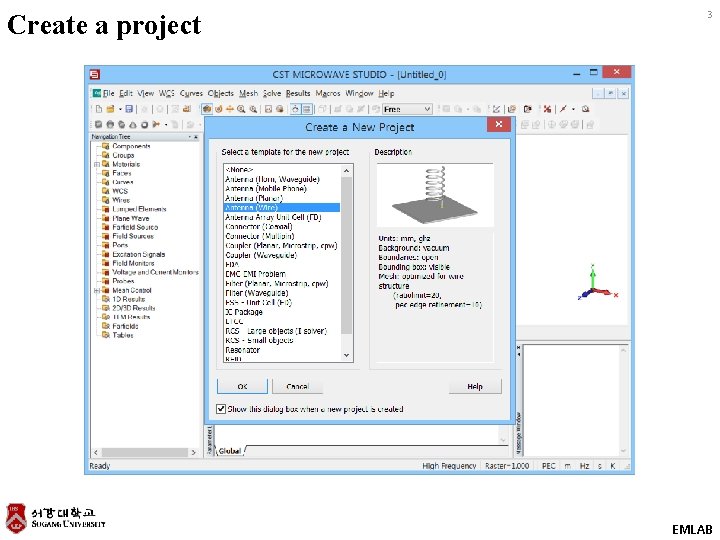
Task: Click the helix antenna preview thumbnail
Action: tap(435, 195)
